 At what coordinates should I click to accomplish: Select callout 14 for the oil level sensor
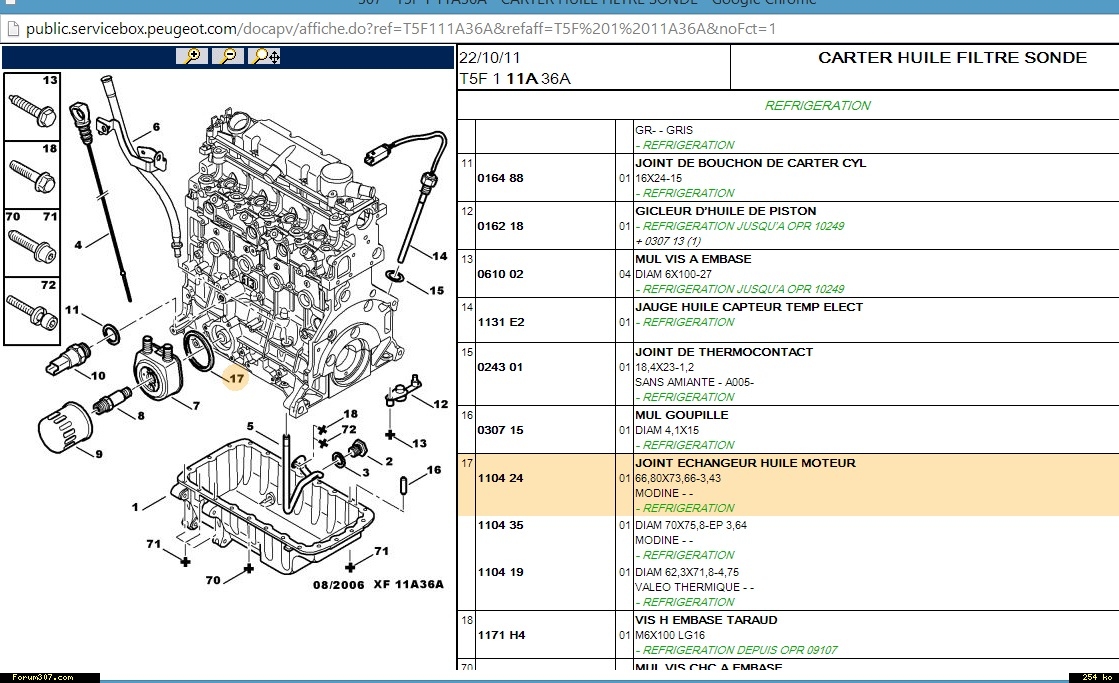pos(440,256)
